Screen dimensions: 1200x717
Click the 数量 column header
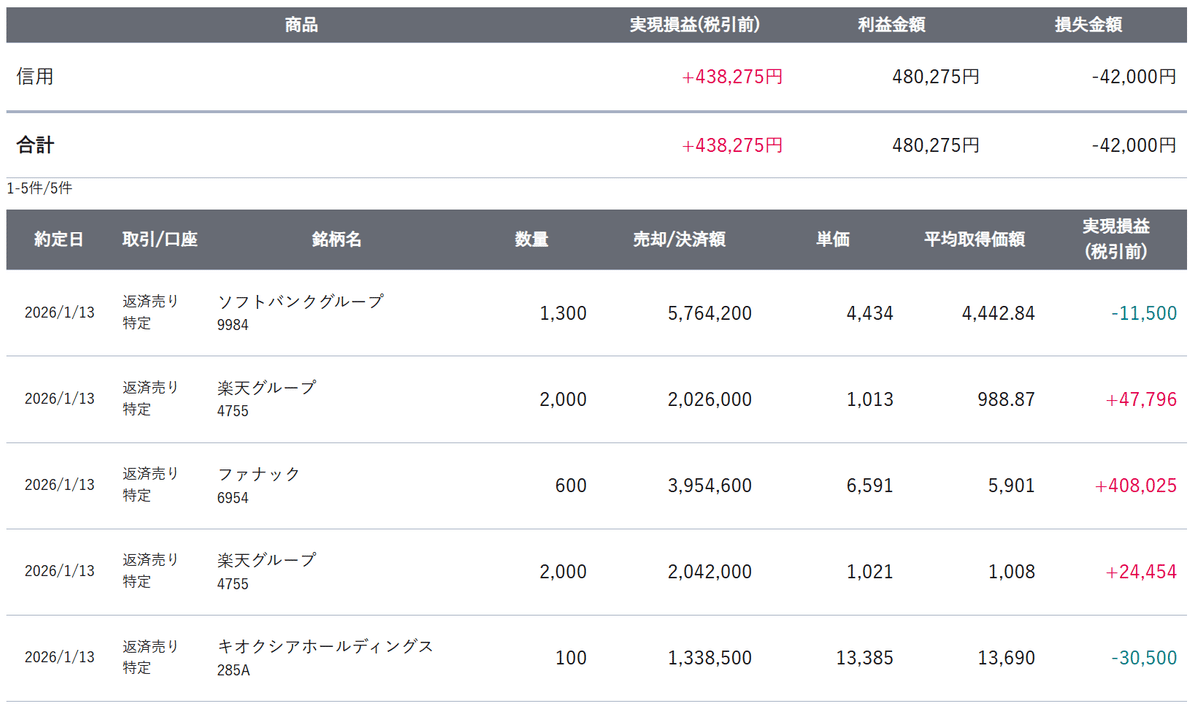click(x=531, y=240)
